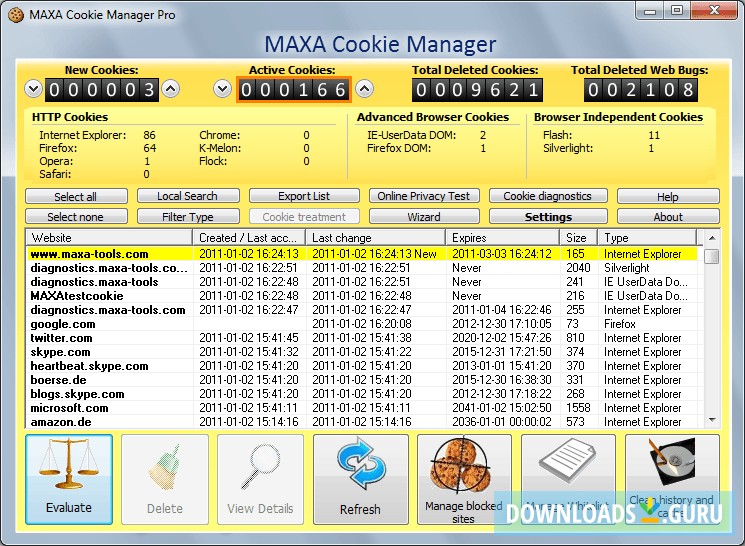Select the diagnostics.maxa-tools.co... Silverlight row
The image size is (745, 546).
click(362, 268)
